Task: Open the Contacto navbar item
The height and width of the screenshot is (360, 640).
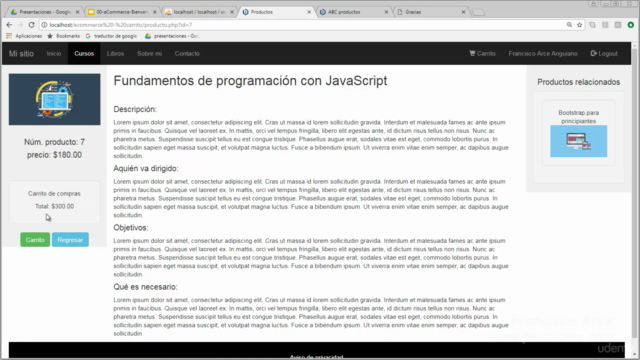Action: tap(187, 53)
